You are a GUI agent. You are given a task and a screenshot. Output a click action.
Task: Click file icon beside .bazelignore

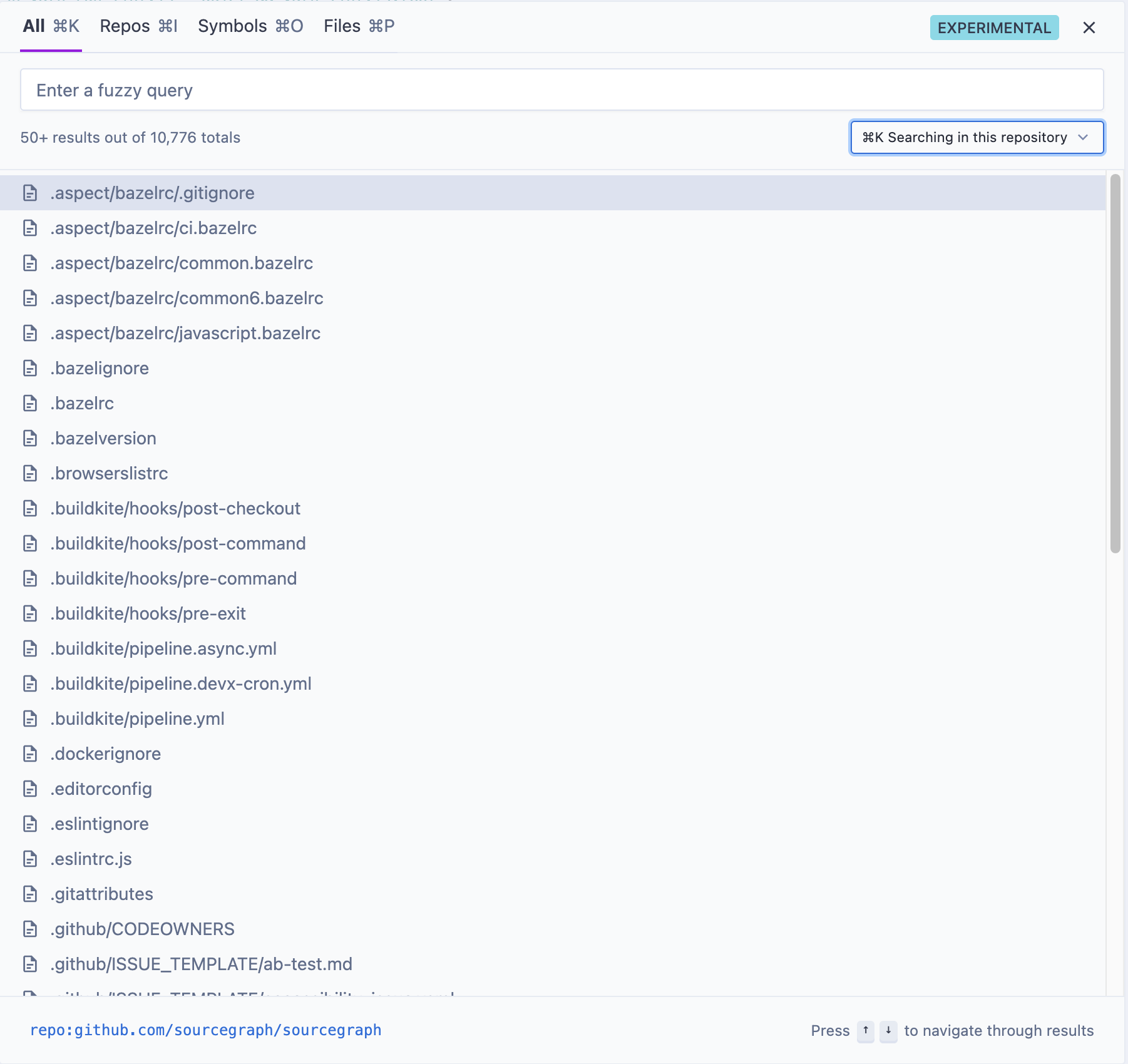click(30, 368)
